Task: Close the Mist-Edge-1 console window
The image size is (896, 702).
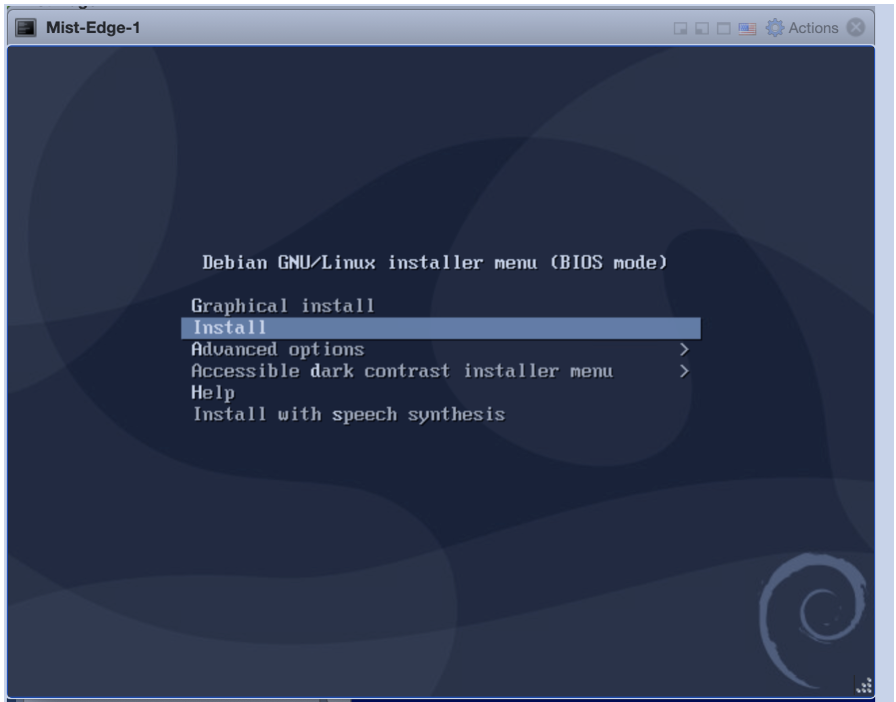Action: [x=855, y=27]
